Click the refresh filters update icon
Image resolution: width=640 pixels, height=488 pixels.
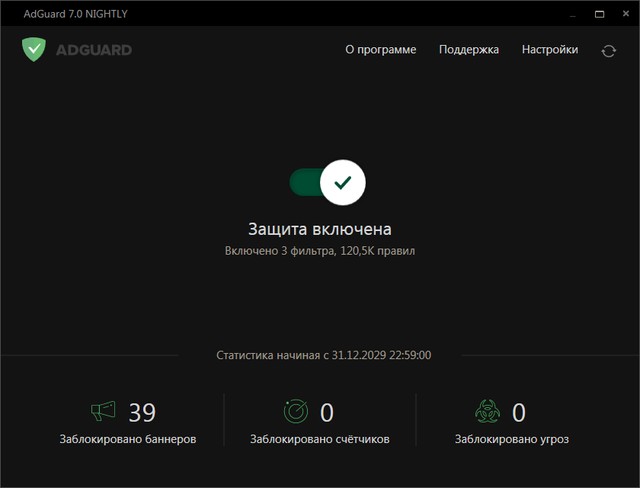point(608,51)
